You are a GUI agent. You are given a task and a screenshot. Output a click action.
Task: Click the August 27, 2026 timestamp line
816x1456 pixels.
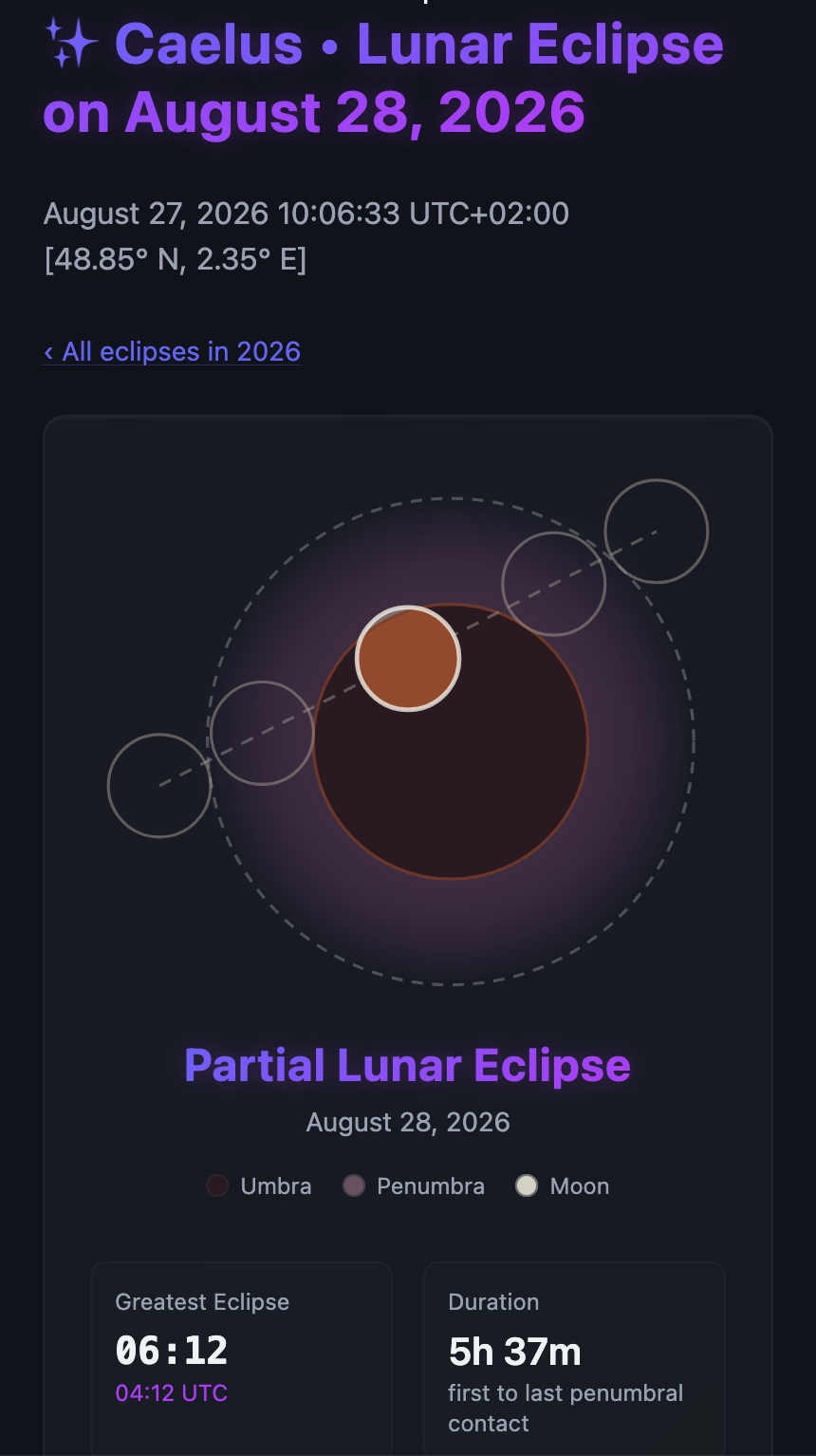coord(306,214)
